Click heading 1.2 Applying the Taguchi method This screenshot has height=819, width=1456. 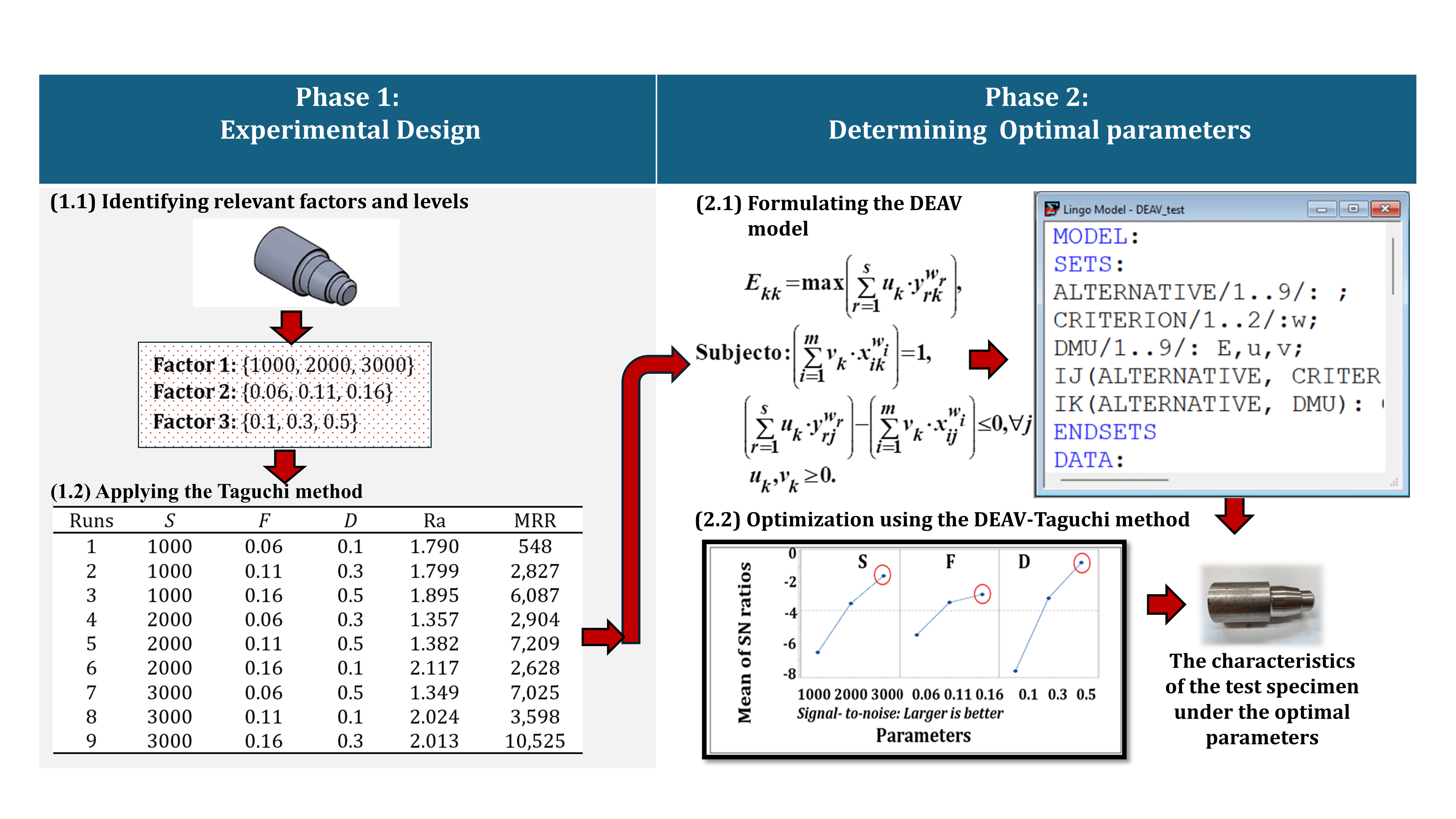206,491
